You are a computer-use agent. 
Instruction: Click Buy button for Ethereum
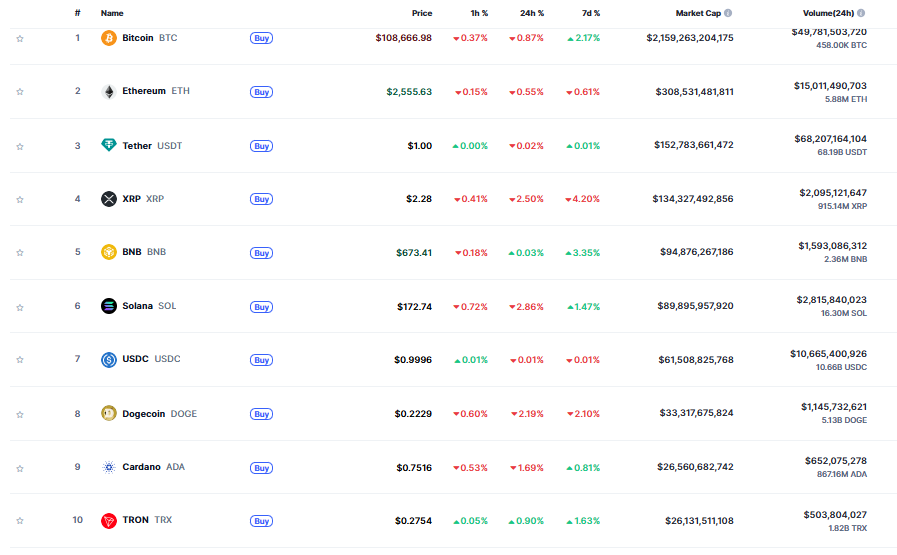pos(261,92)
